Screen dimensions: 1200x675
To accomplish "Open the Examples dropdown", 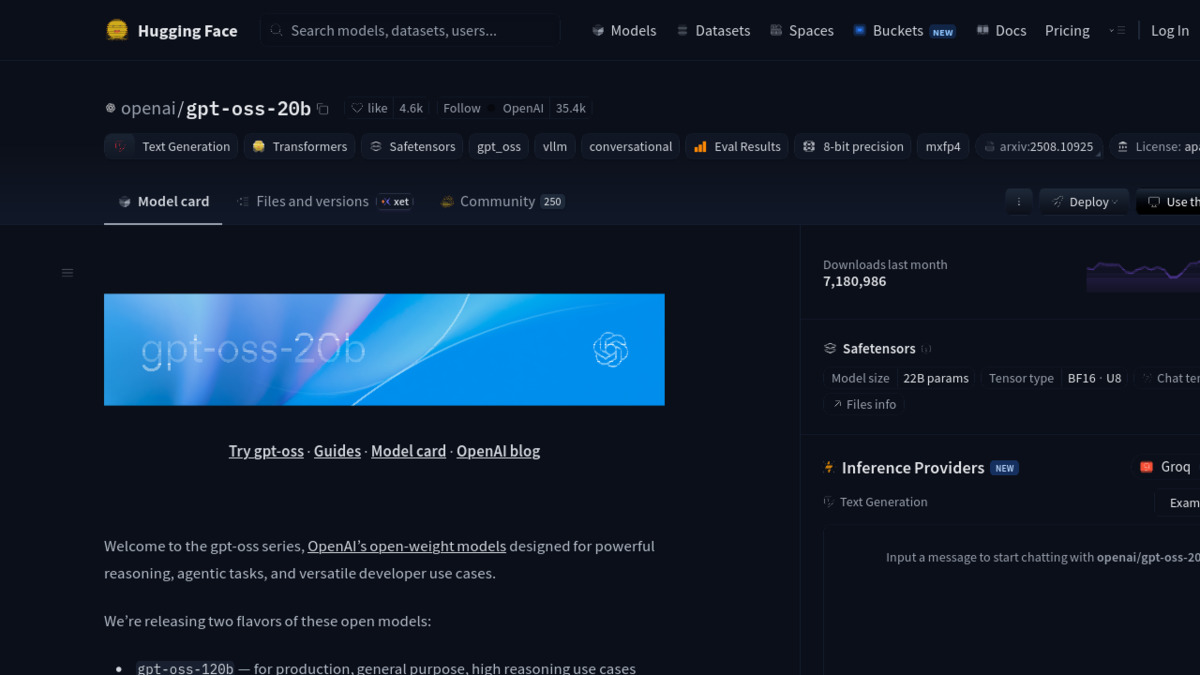I will point(1177,503).
